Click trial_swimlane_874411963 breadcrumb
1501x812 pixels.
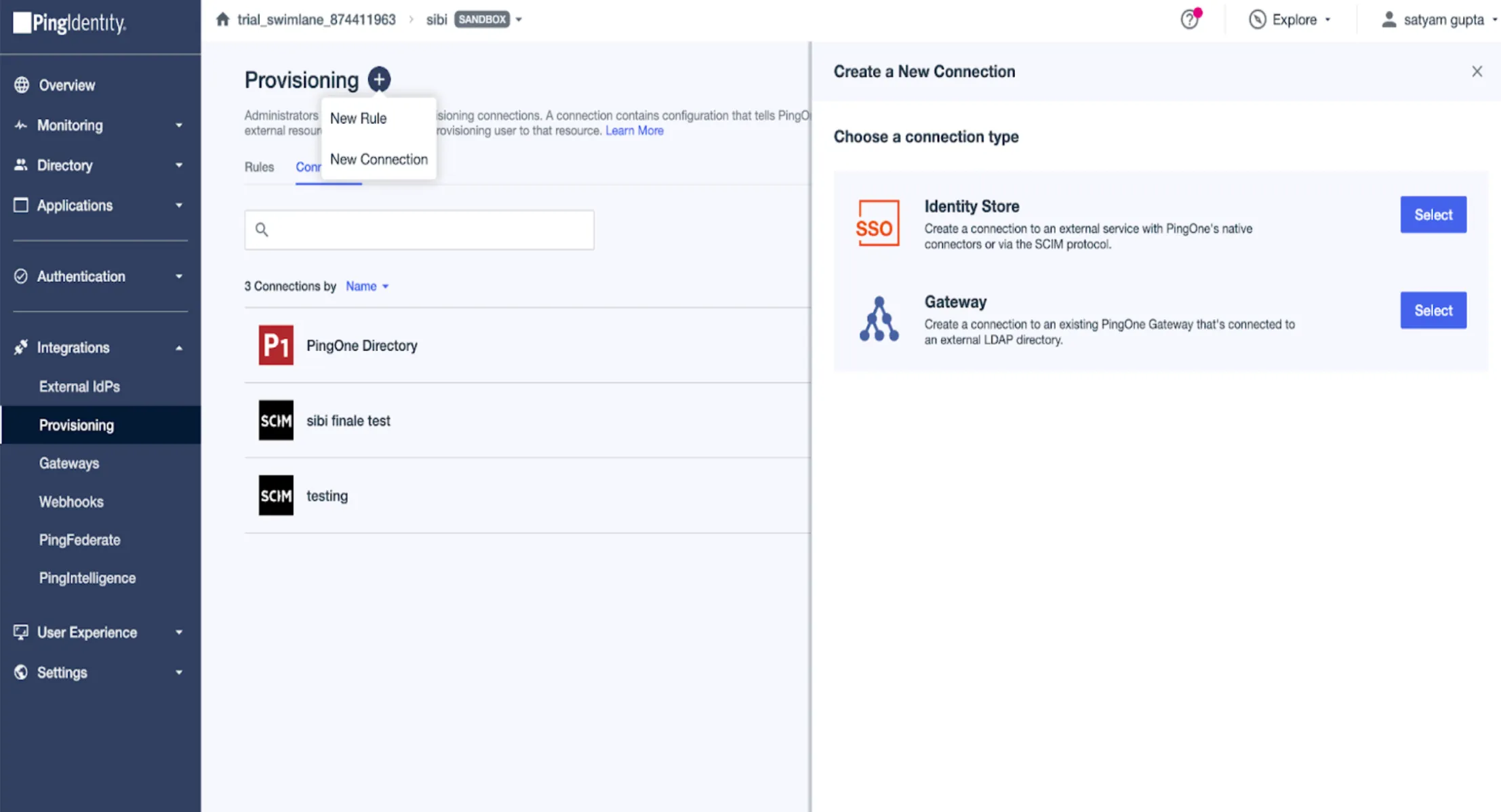316,20
